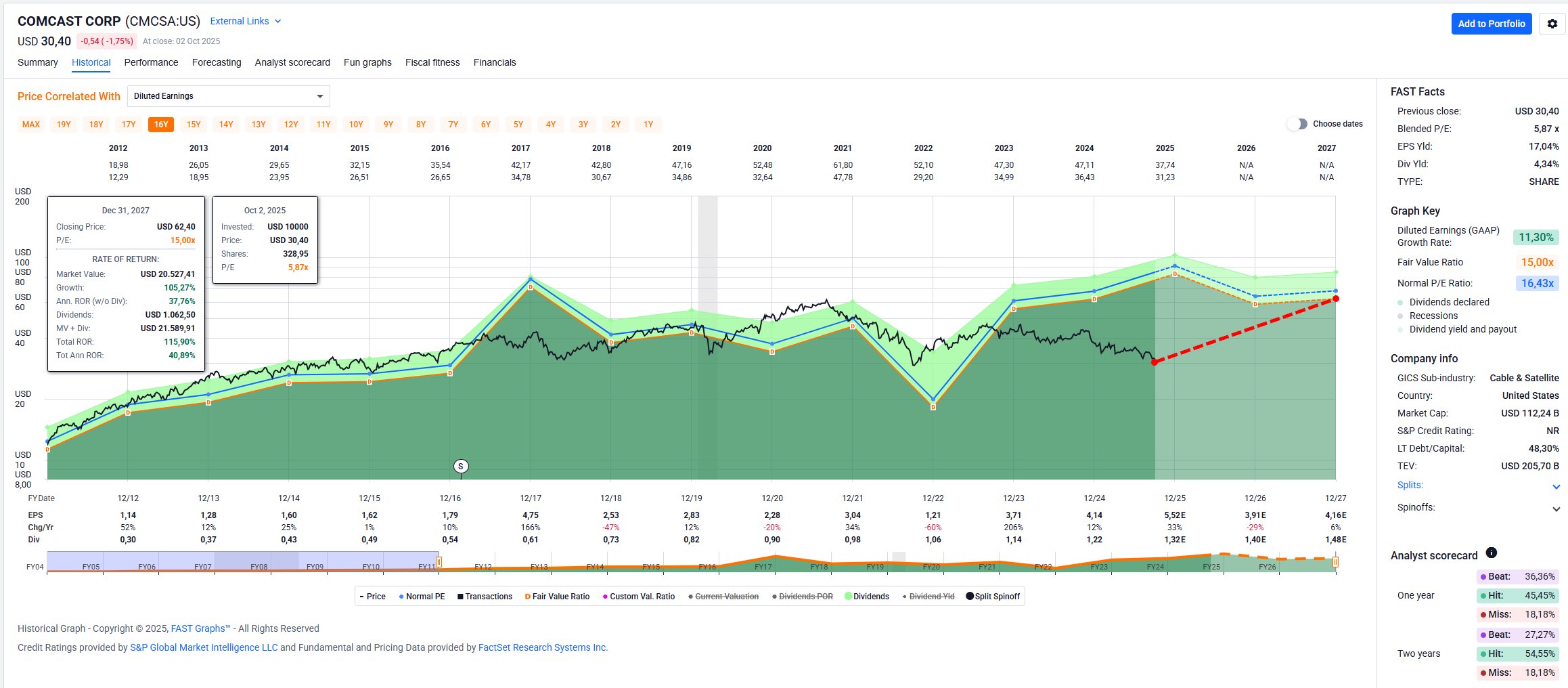Expand the Spinoffs section
This screenshot has width=1568, height=688.
pyautogui.click(x=1556, y=509)
